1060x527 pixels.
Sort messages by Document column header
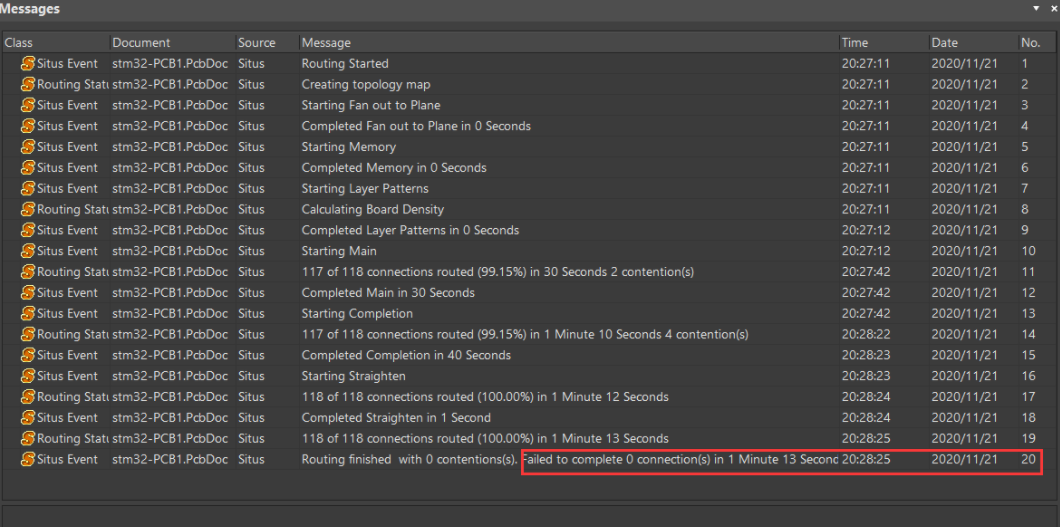[x=172, y=43]
